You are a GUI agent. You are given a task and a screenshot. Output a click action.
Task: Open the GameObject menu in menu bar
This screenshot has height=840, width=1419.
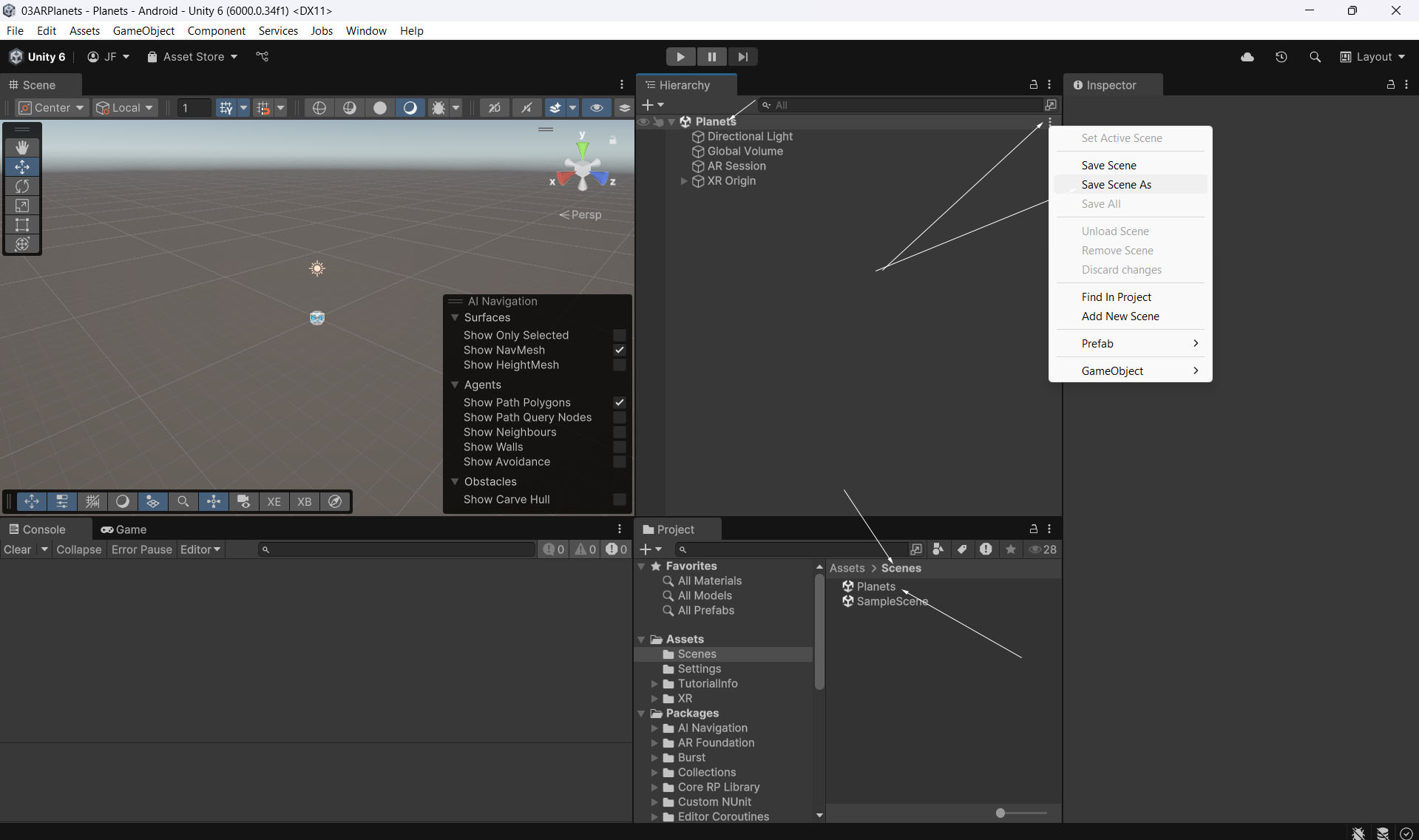pyautogui.click(x=143, y=31)
